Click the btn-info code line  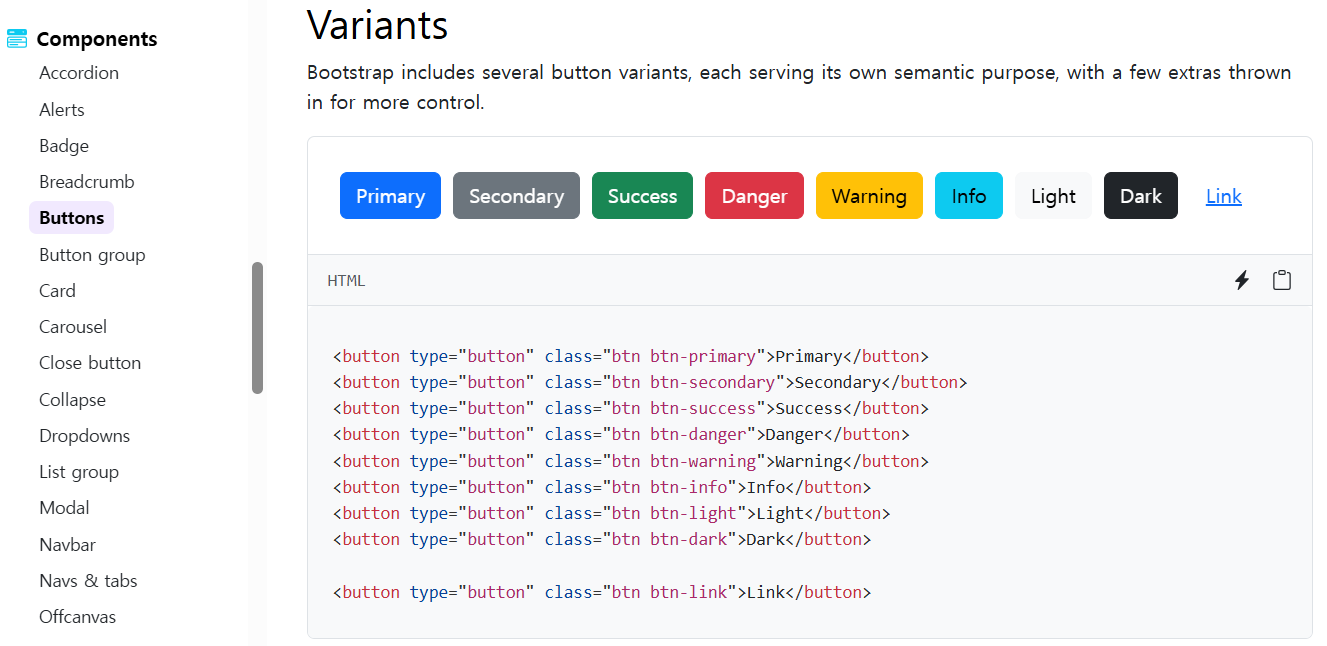[602, 487]
